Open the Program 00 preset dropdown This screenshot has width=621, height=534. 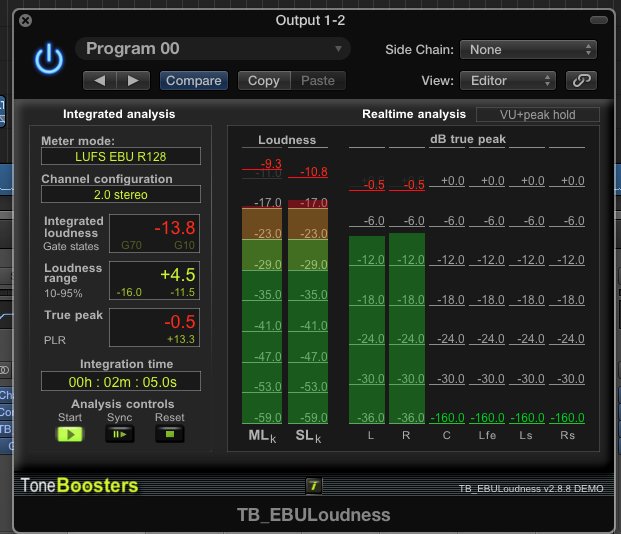(213, 49)
